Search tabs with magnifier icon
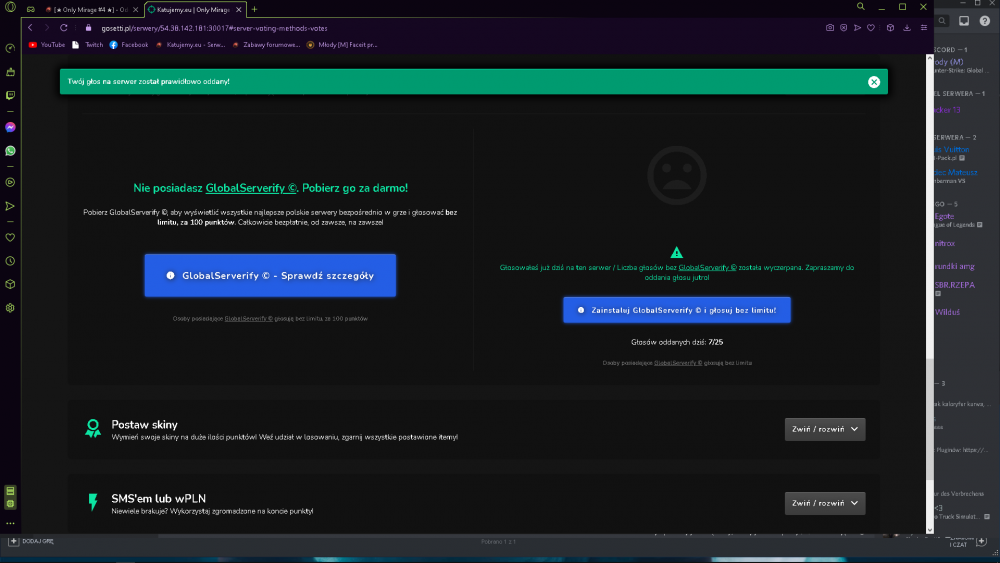The width and height of the screenshot is (1000, 563). tap(860, 6)
